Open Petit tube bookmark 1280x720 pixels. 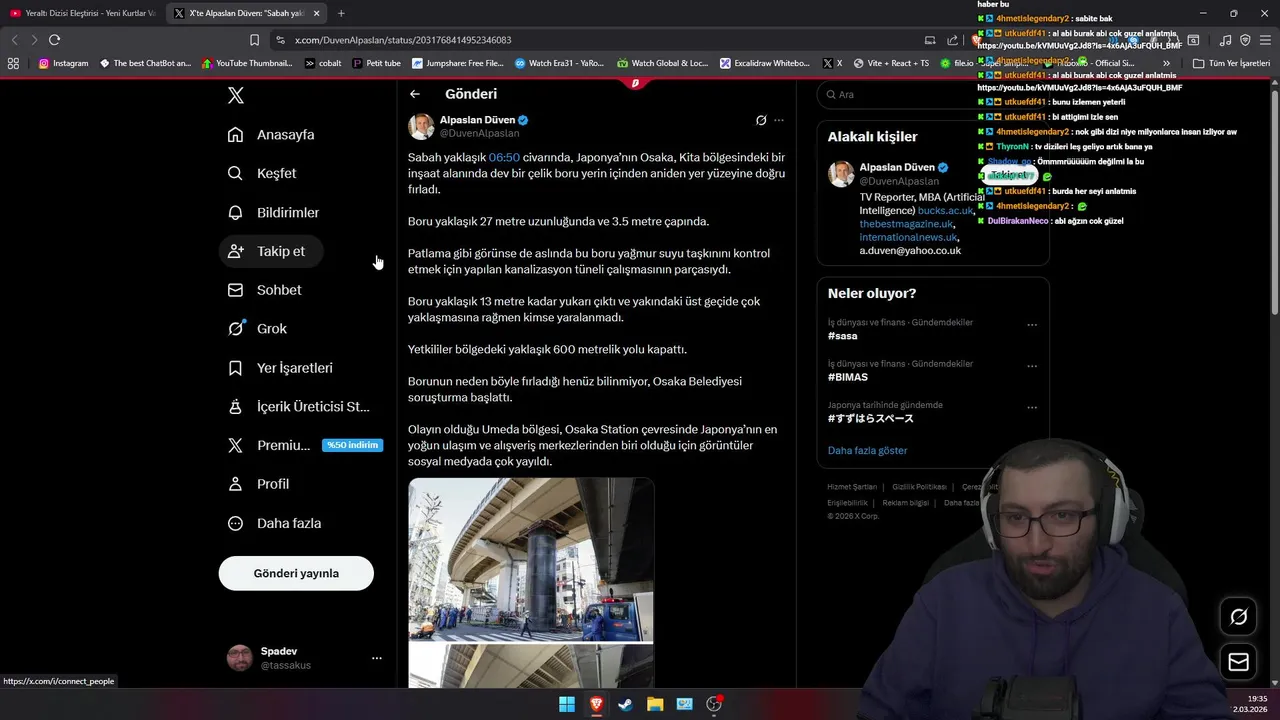coord(376,63)
